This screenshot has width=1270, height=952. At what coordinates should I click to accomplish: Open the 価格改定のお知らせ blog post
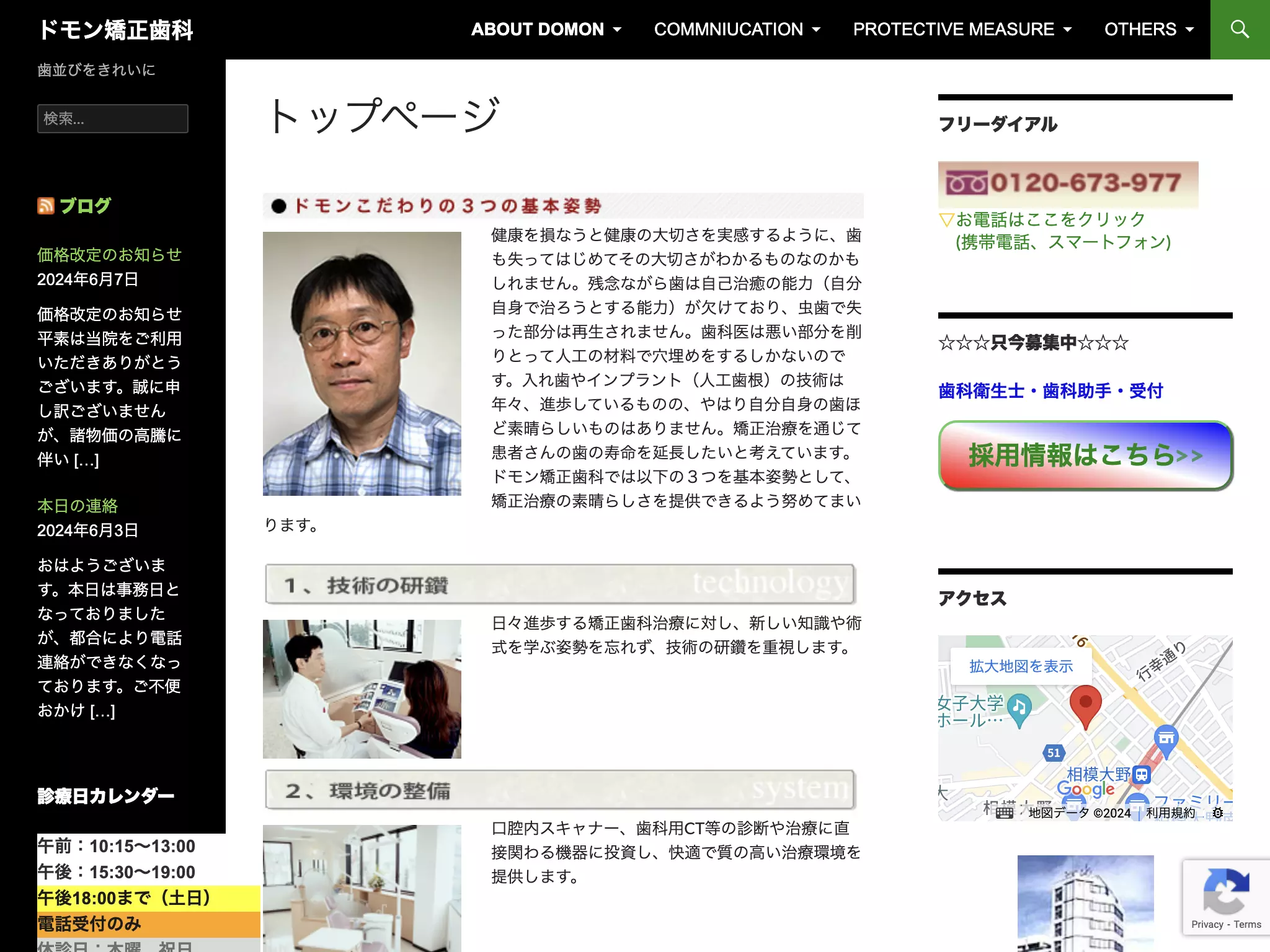(109, 255)
